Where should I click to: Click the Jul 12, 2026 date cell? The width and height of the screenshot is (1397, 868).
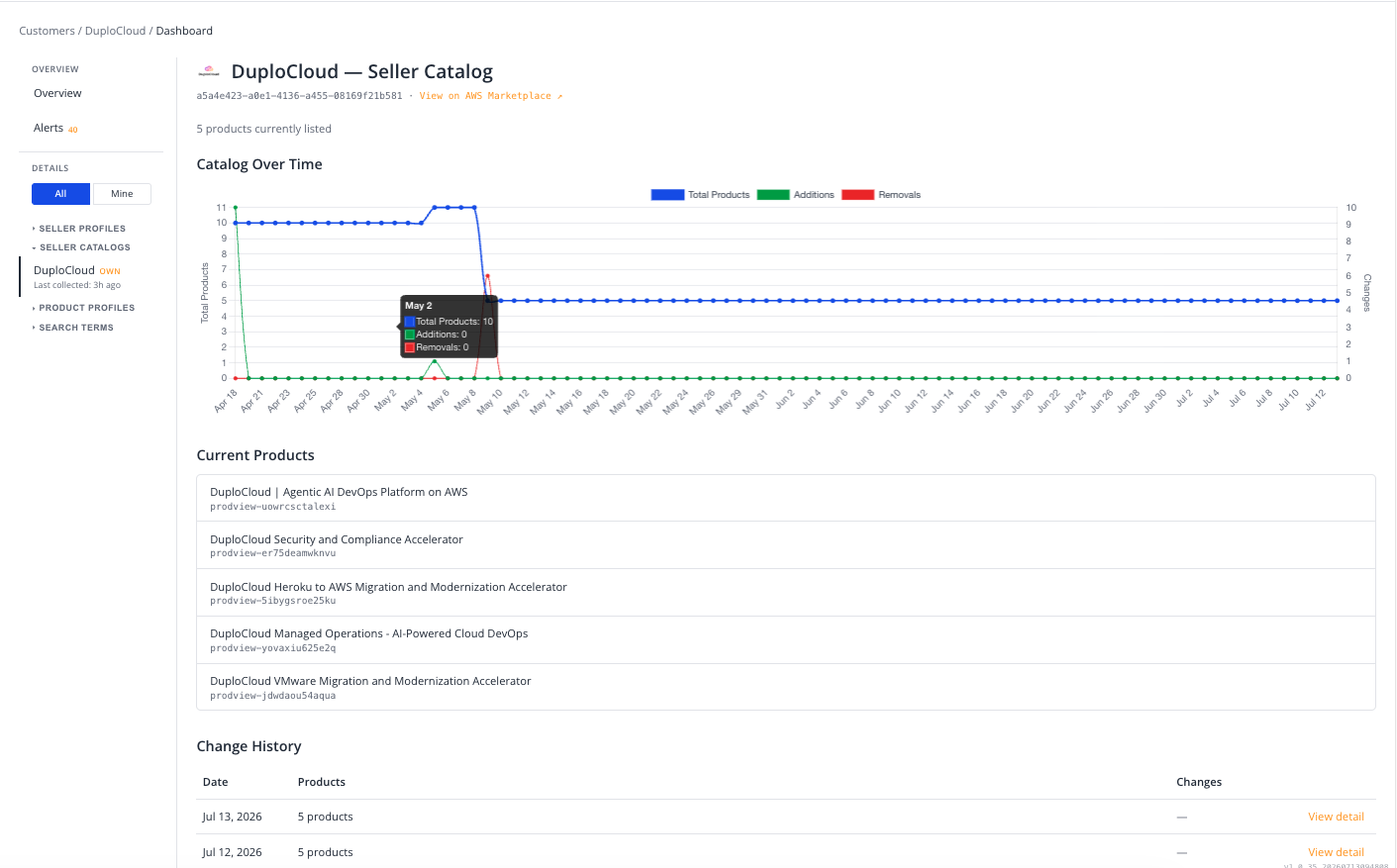232,852
